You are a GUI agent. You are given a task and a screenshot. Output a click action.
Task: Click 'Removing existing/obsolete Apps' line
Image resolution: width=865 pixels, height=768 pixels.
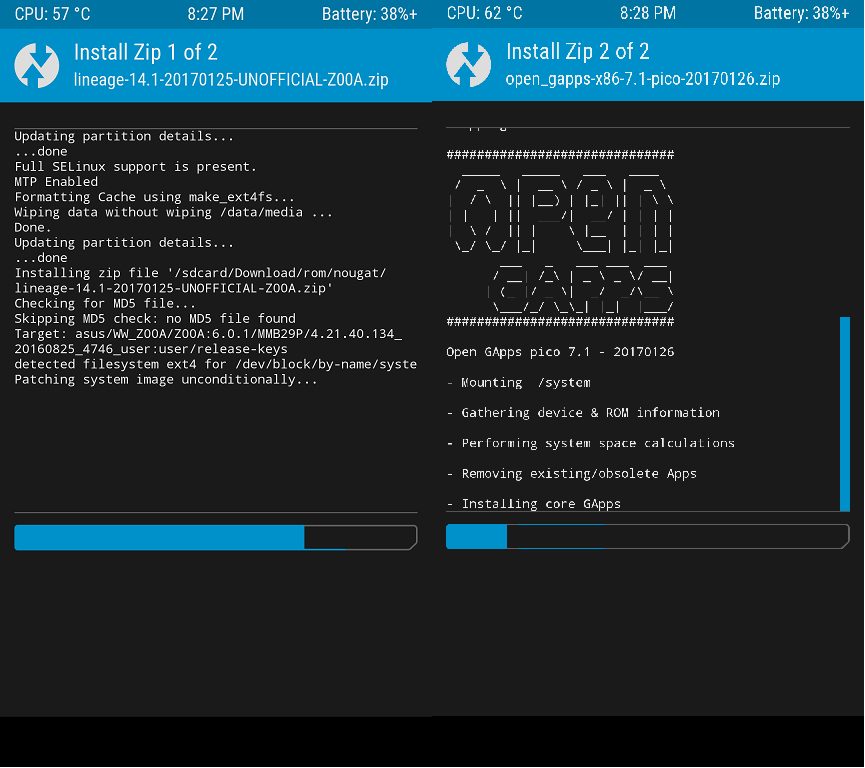click(572, 474)
